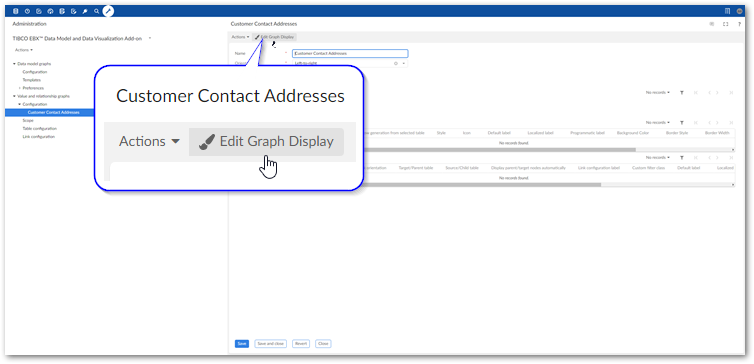Click the Name input field
Viewport: 754px width, 364px height.
pyautogui.click(x=350, y=53)
